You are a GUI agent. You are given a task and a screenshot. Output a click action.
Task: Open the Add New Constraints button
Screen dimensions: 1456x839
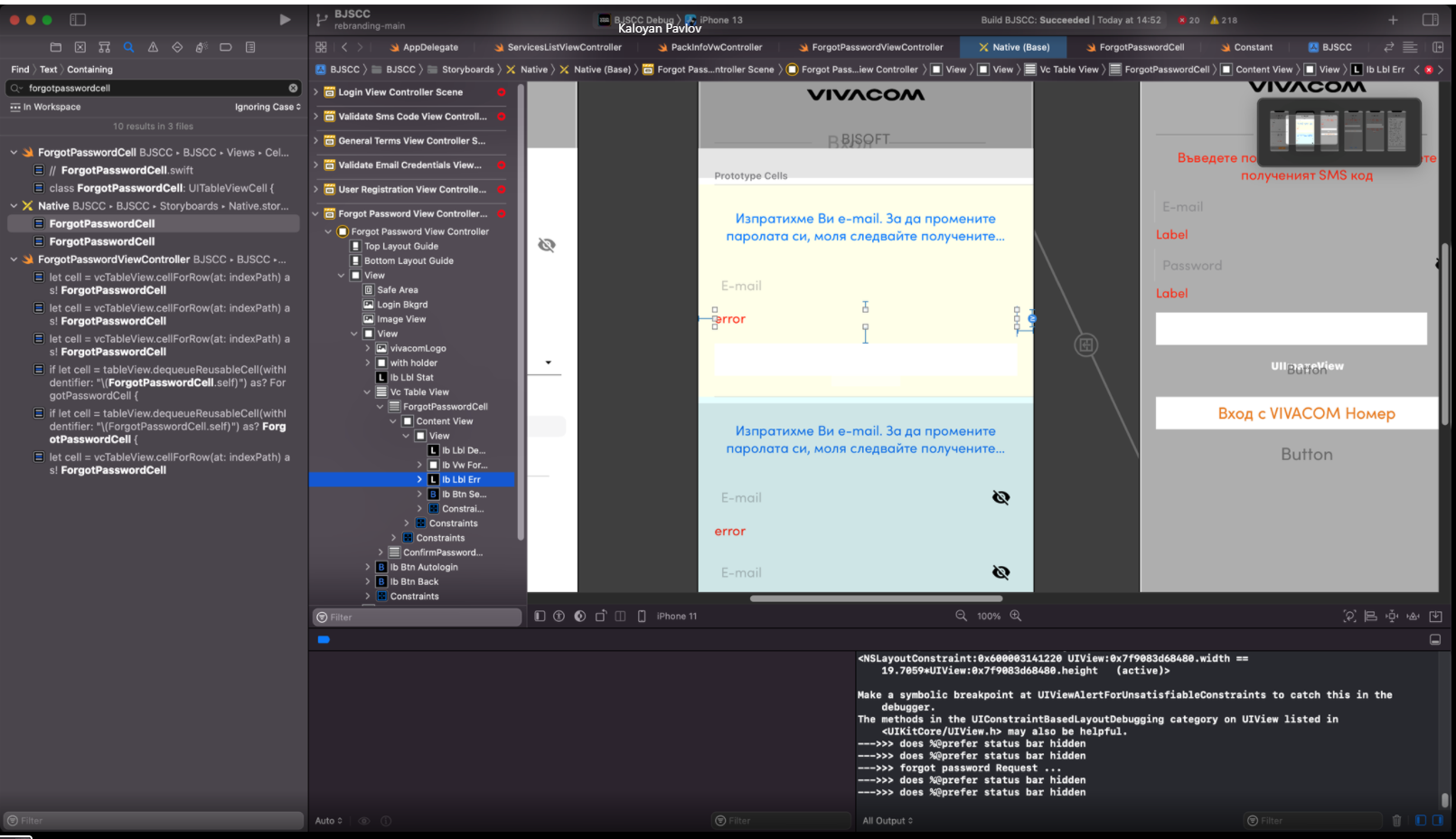point(1392,616)
